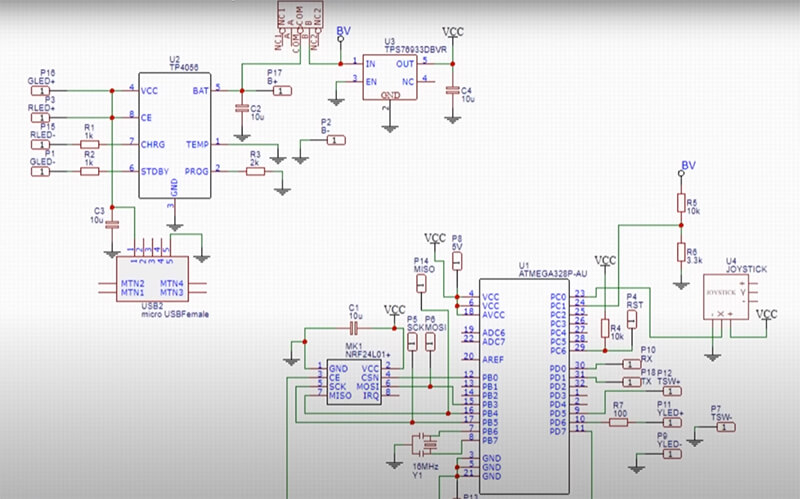Select the P6 MOSI test pad
This screenshot has width=800, height=499.
pos(430,342)
